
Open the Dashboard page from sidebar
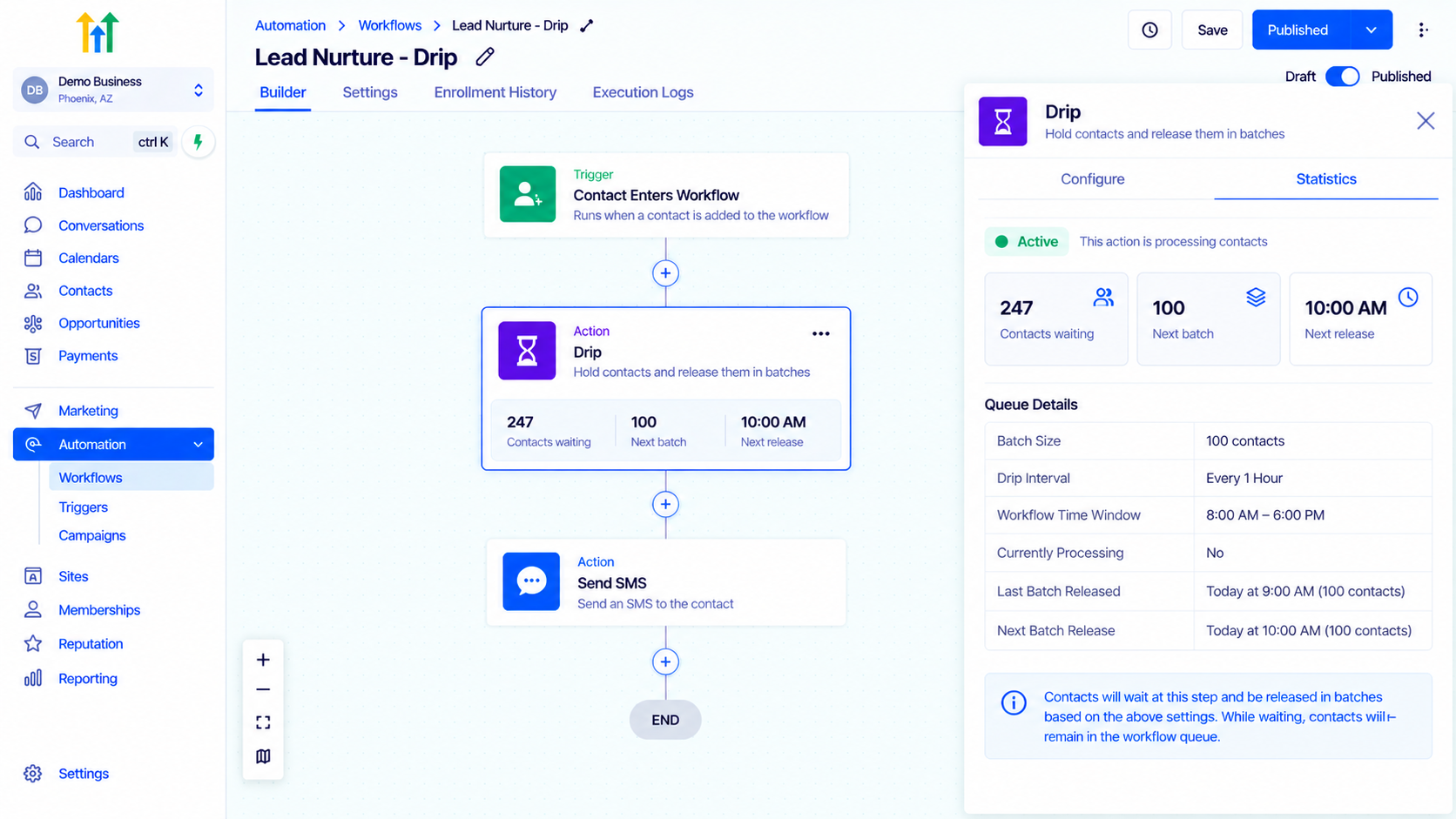tap(91, 192)
